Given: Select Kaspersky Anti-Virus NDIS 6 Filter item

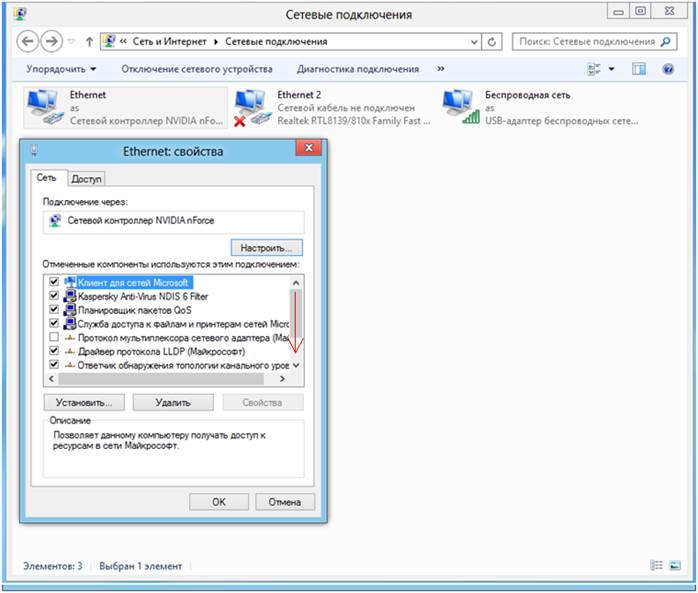Looking at the screenshot, I should tap(143, 296).
